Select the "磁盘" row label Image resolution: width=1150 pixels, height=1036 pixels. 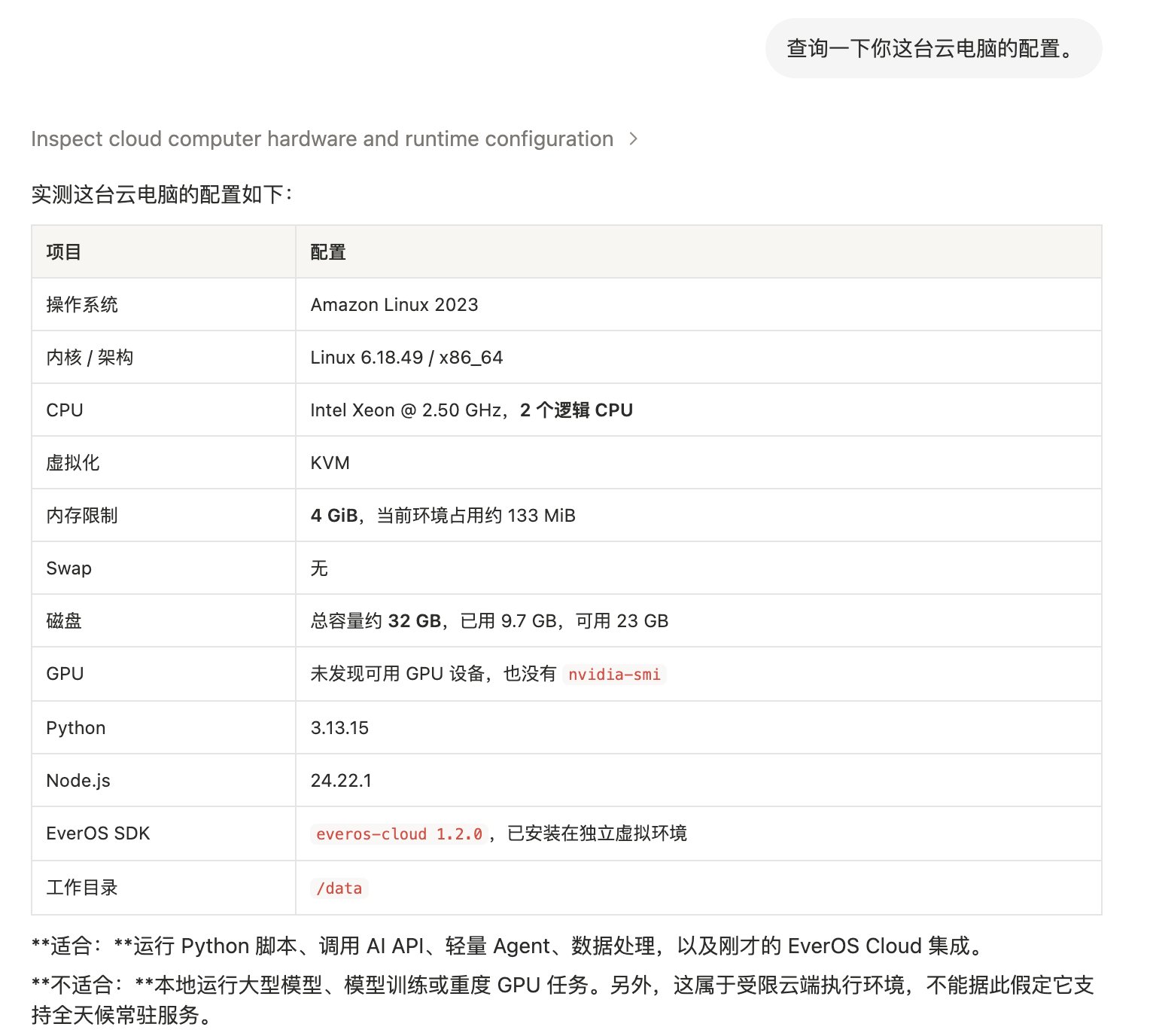tap(64, 620)
